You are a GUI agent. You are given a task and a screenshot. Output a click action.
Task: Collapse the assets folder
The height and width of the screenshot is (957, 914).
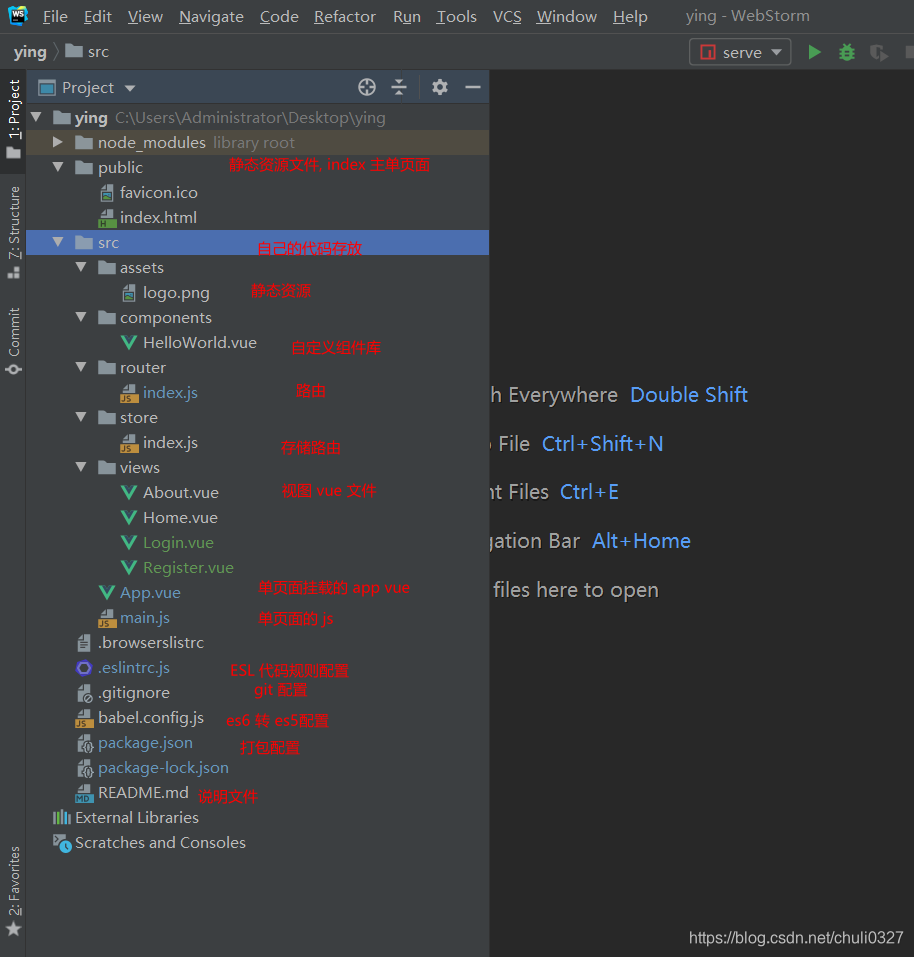pos(81,267)
